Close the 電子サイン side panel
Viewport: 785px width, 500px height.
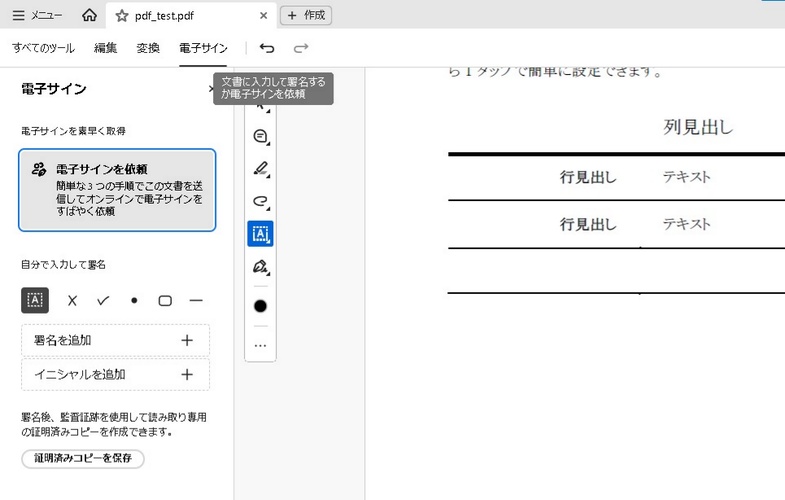click(210, 89)
